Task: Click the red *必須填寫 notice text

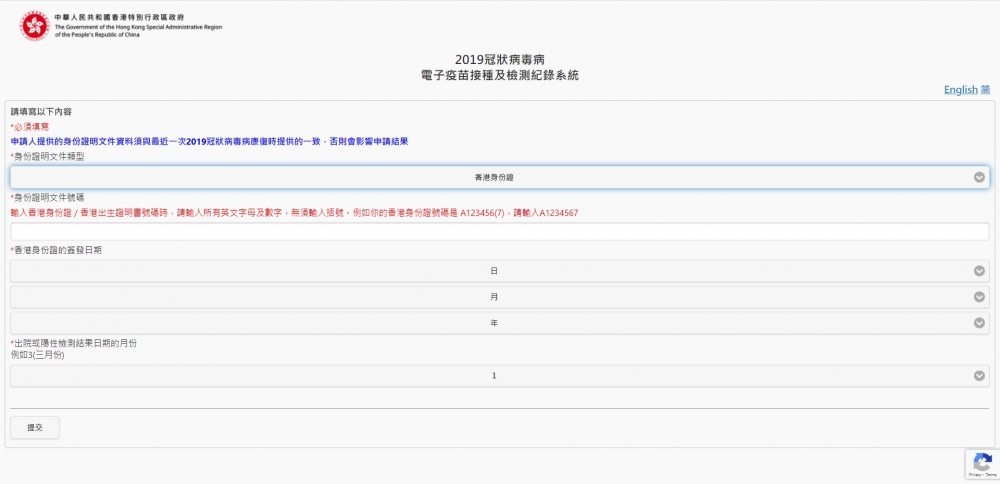Action: [30, 127]
